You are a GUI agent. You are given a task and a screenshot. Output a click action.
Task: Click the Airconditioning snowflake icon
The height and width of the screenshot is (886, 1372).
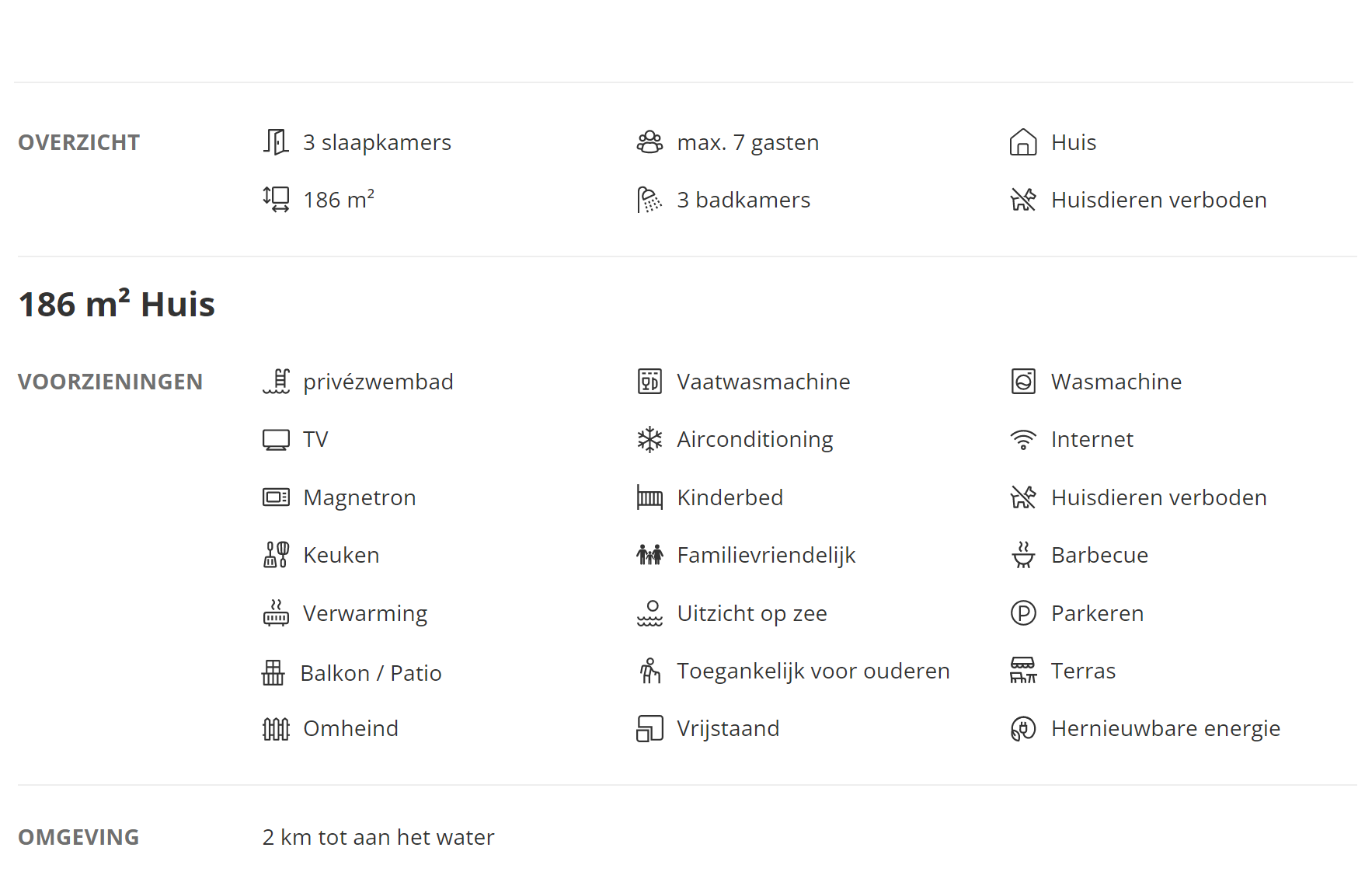pos(649,440)
